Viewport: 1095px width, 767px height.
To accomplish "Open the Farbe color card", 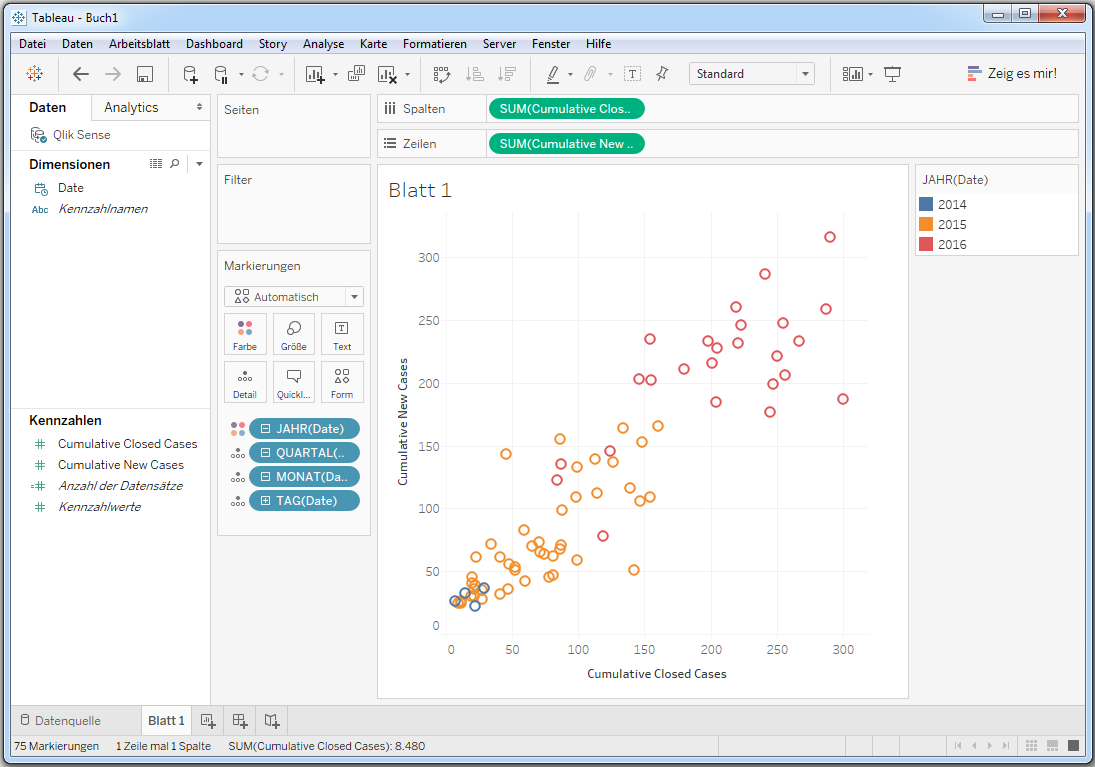I will [x=244, y=334].
